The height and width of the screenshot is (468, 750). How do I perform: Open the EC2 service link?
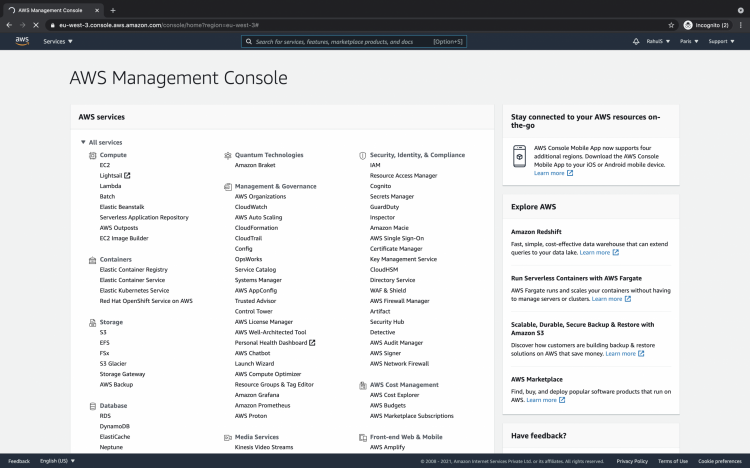tap(105, 165)
